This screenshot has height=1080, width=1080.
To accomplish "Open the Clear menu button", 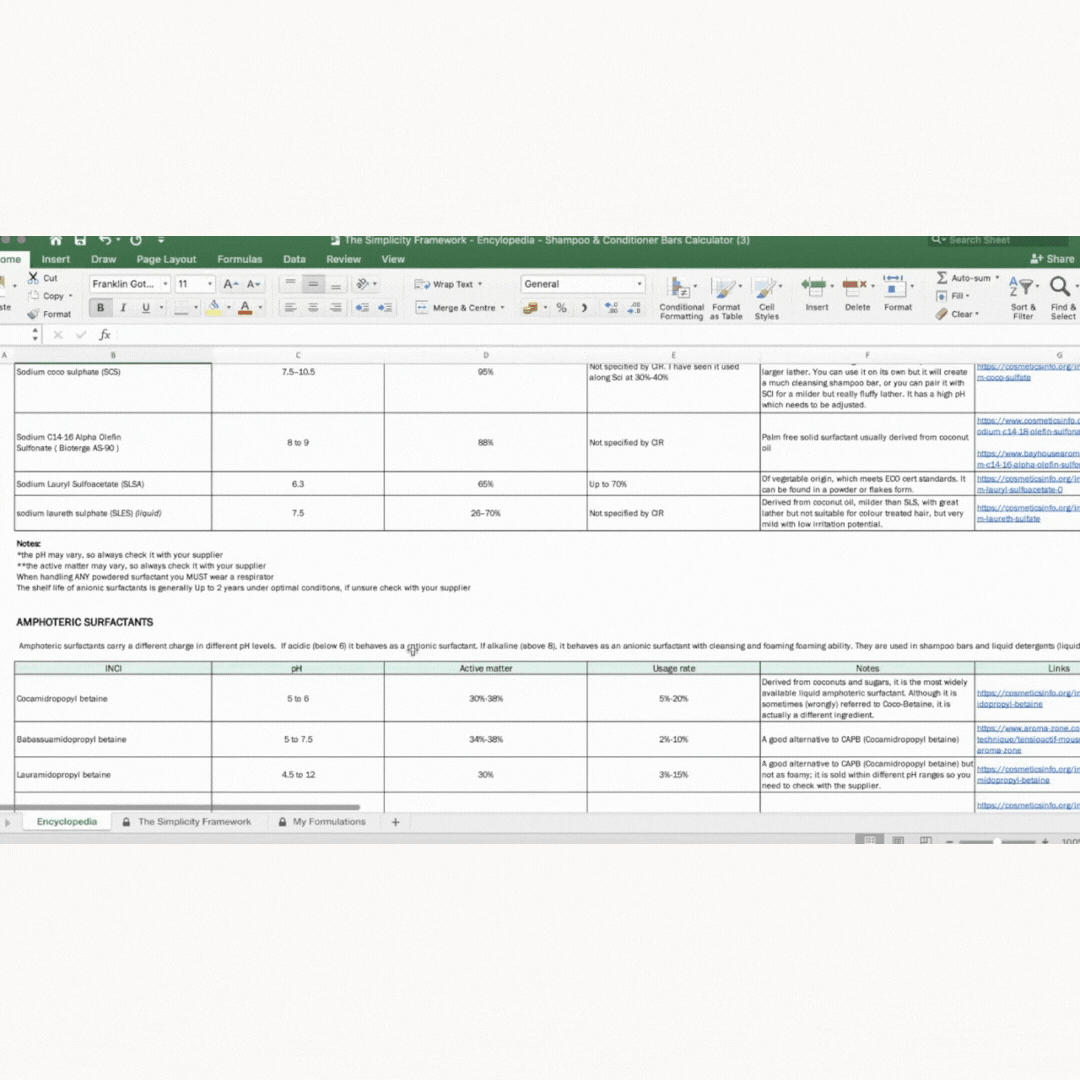I will click(x=957, y=314).
